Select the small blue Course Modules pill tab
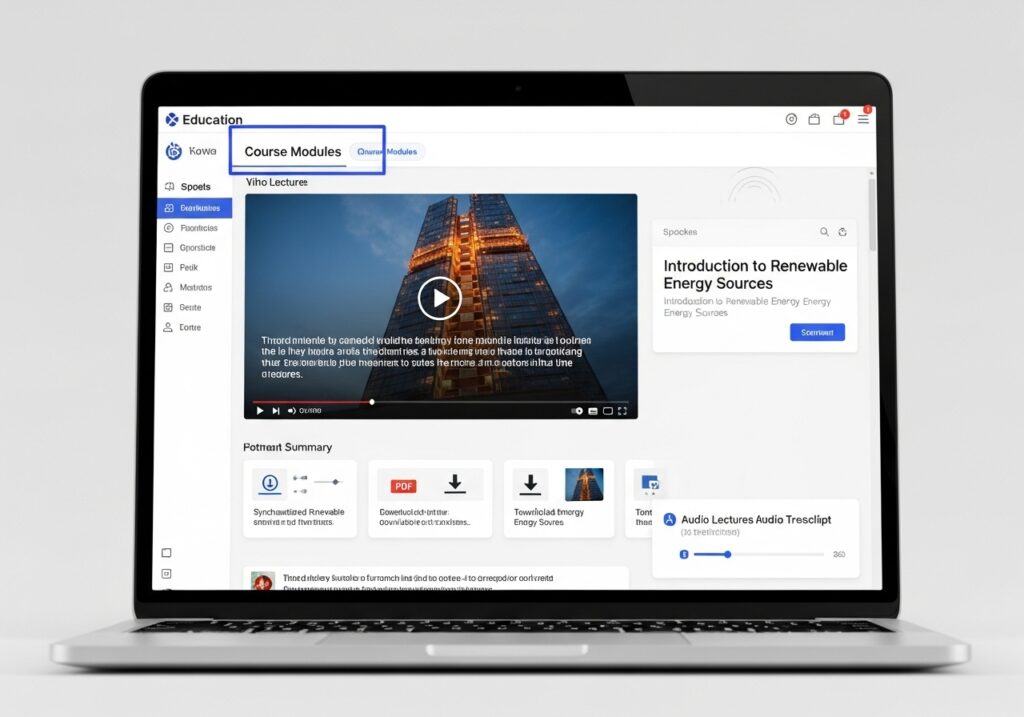The height and width of the screenshot is (717, 1024). click(388, 151)
